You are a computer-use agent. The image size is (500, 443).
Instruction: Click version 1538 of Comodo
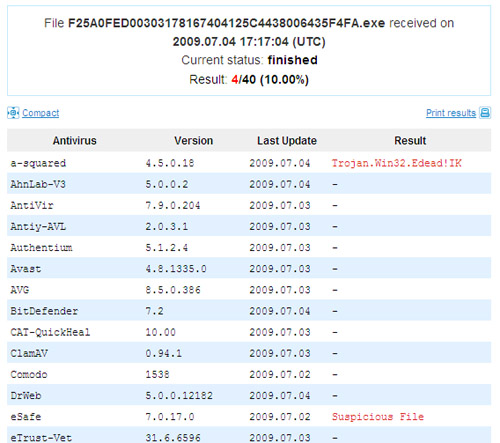point(157,374)
